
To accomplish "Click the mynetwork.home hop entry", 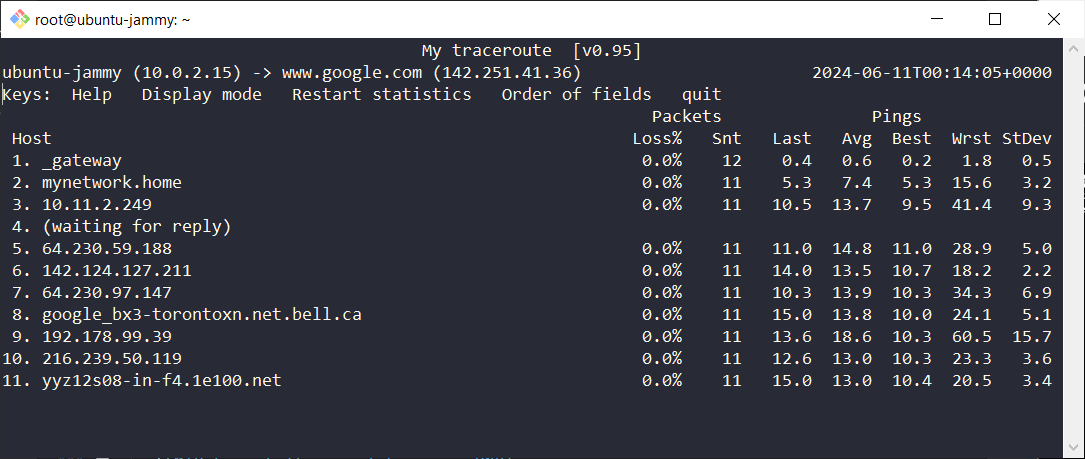I will 111,182.
